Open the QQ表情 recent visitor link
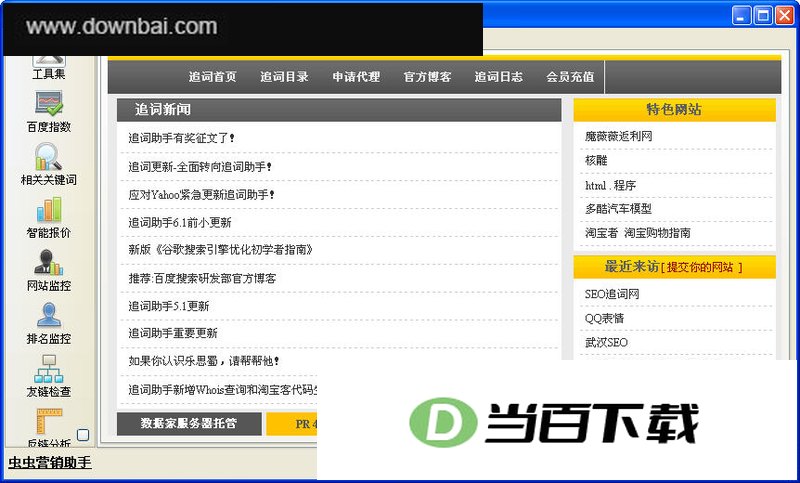The height and width of the screenshot is (483, 800). pos(604,318)
